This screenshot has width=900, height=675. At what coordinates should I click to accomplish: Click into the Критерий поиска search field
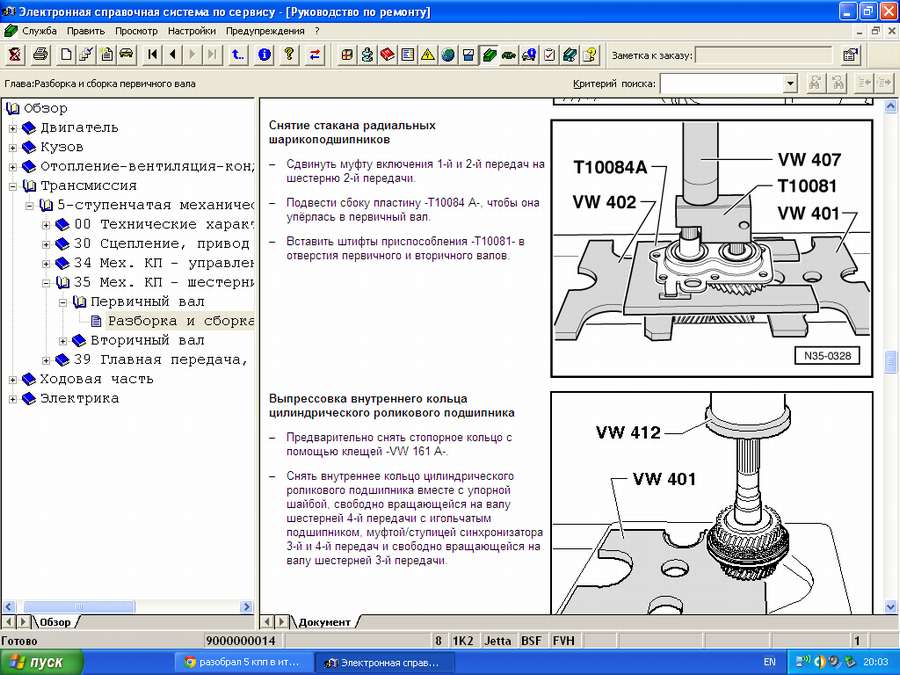(722, 84)
